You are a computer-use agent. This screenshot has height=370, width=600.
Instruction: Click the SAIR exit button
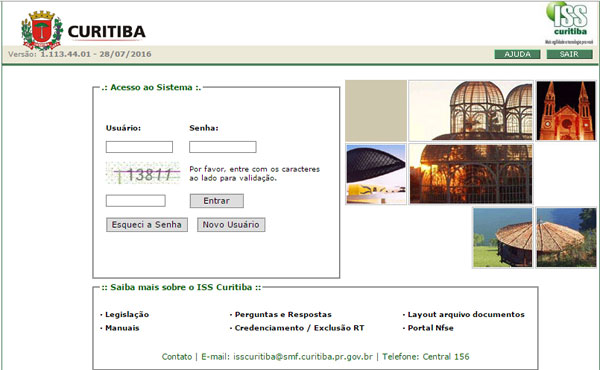569,54
